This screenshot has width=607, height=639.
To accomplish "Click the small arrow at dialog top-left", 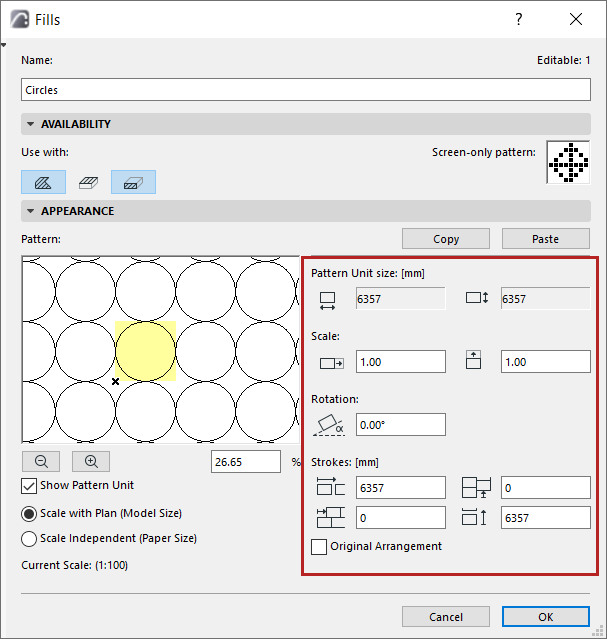I will point(3,45).
